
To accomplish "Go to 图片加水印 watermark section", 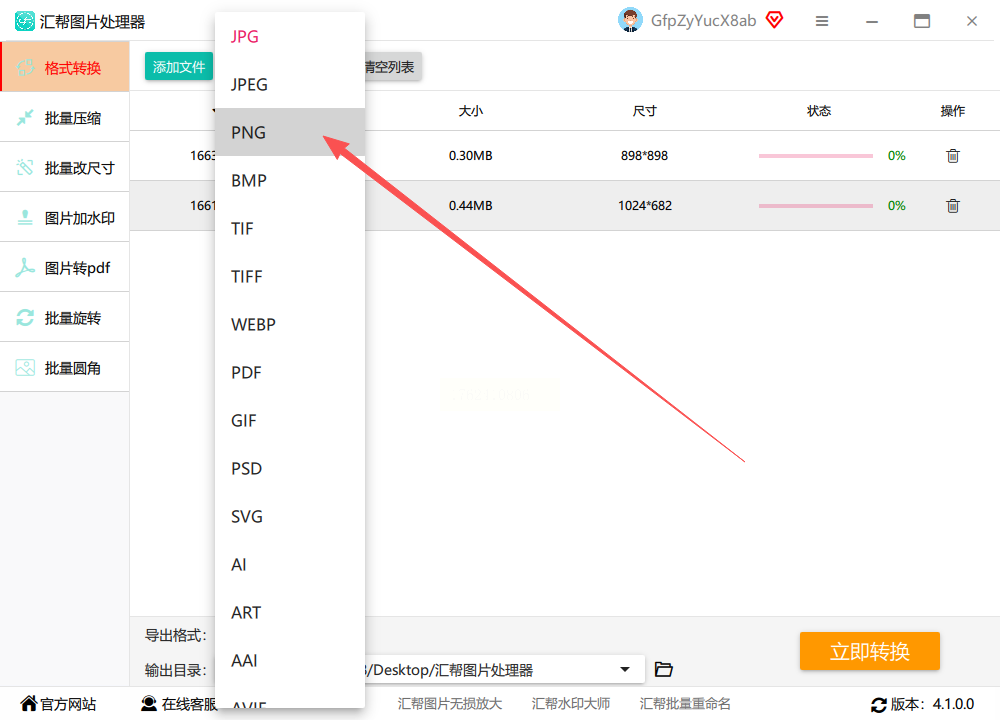I will (x=65, y=217).
